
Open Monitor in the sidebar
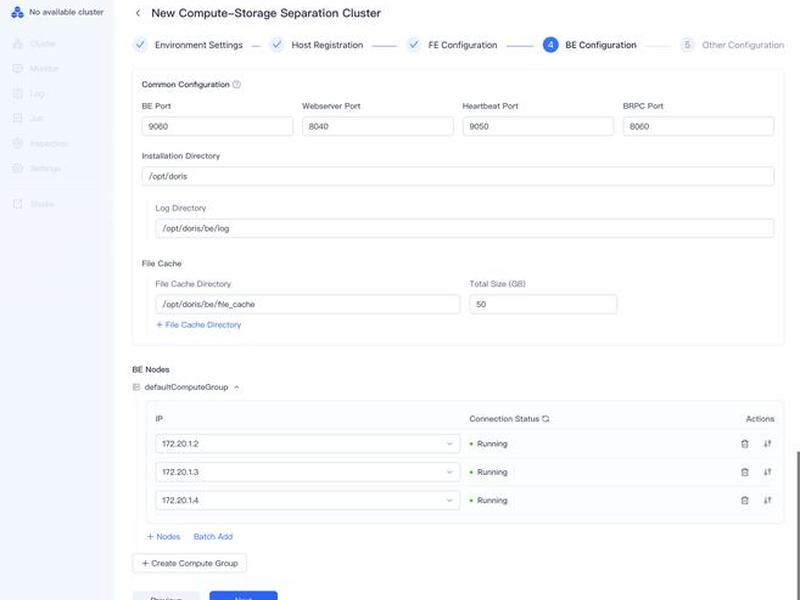pos(36,68)
